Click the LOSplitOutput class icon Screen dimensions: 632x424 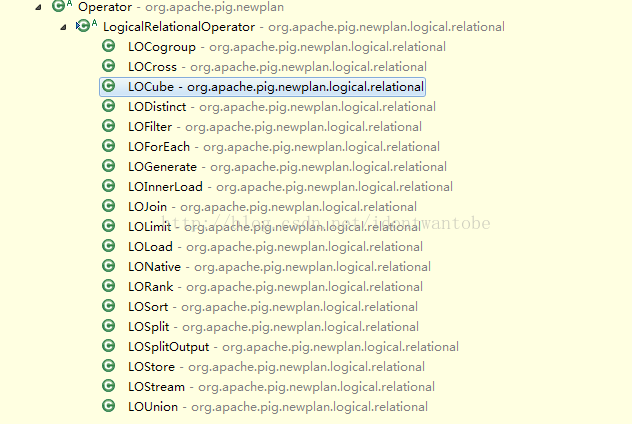point(108,346)
